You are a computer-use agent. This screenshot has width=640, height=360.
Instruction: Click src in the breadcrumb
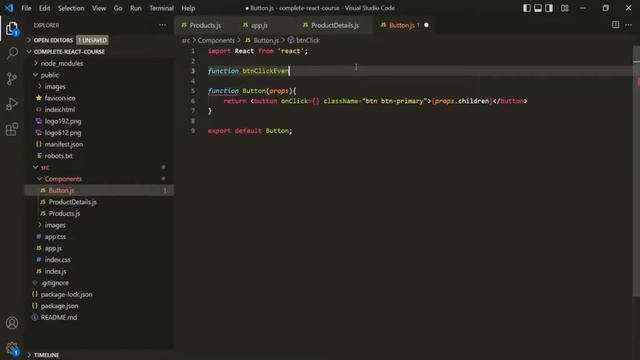[x=186, y=40]
